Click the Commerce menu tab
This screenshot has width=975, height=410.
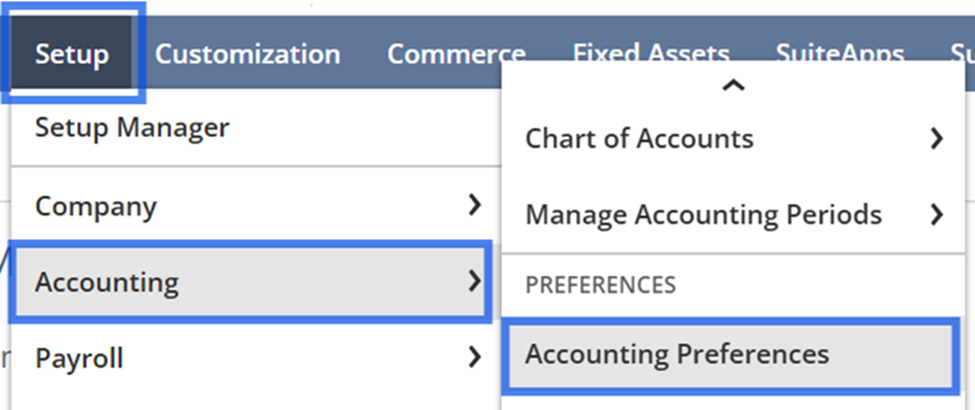456,54
